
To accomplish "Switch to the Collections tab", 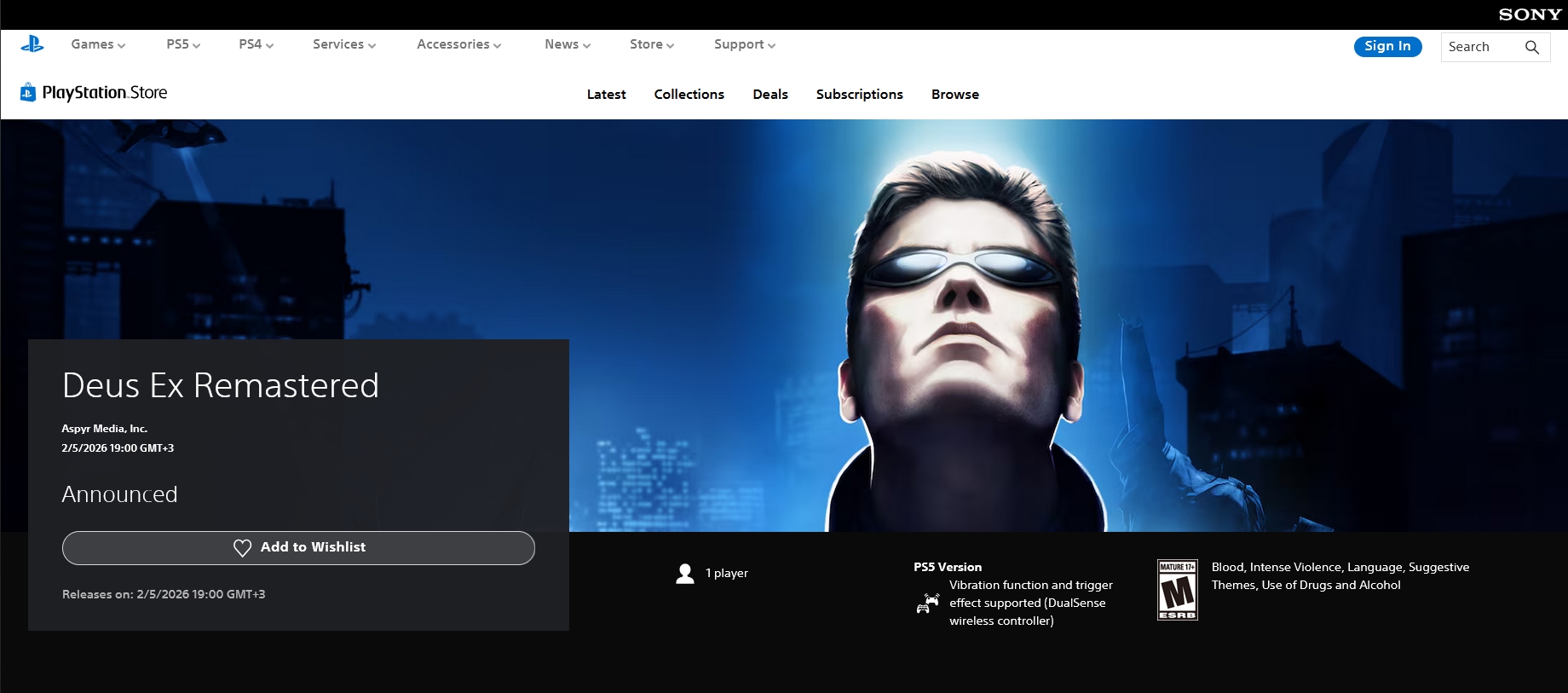I will 689,95.
